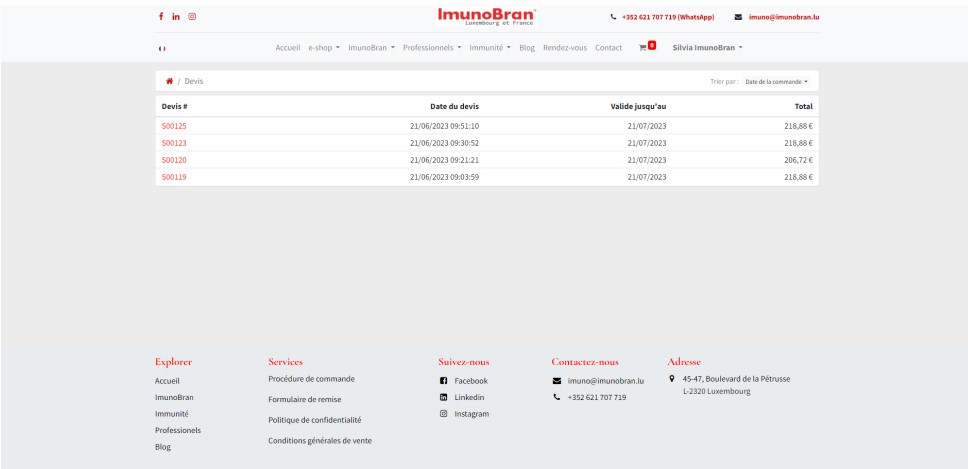Viewport: 968px width, 469px height.
Task: Open the shopping cart icon
Action: point(645,48)
